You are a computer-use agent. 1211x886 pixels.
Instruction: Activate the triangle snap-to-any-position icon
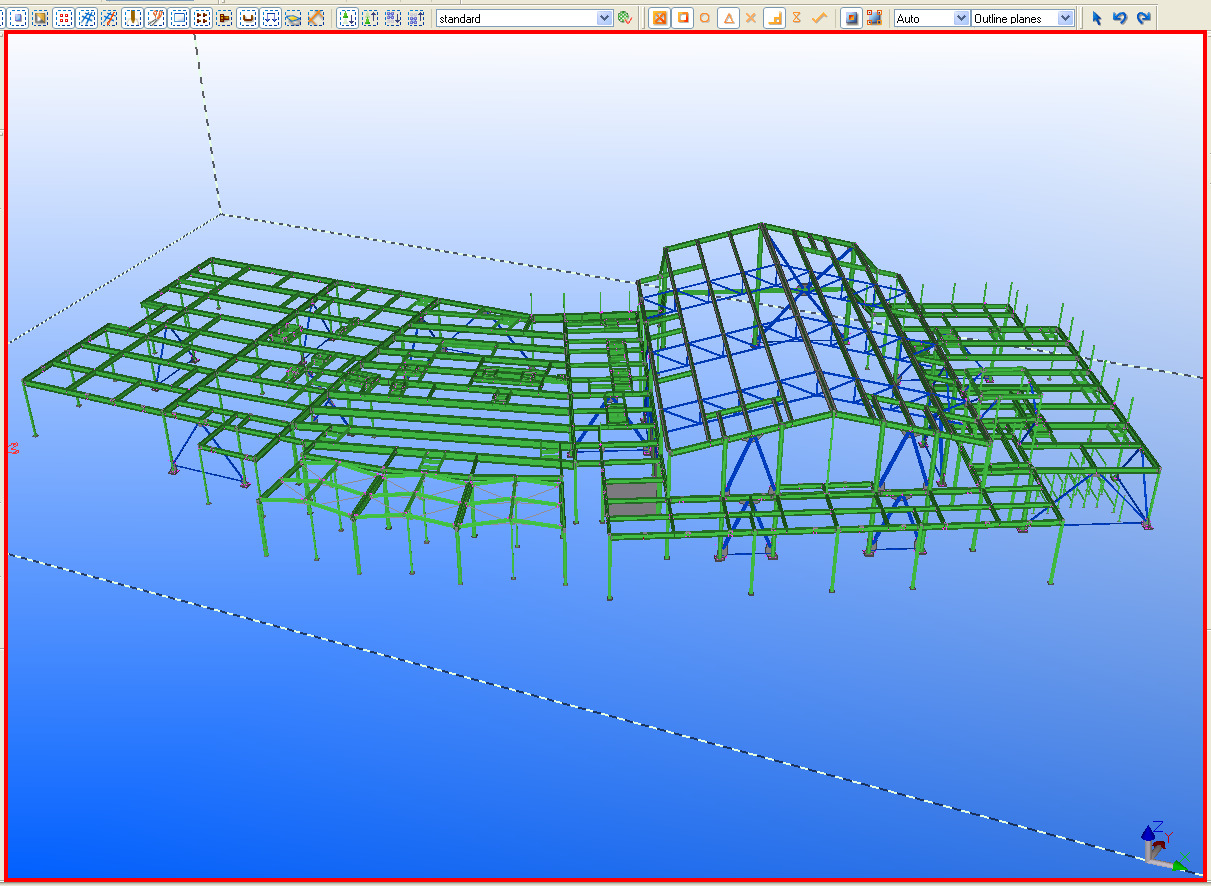coord(728,17)
